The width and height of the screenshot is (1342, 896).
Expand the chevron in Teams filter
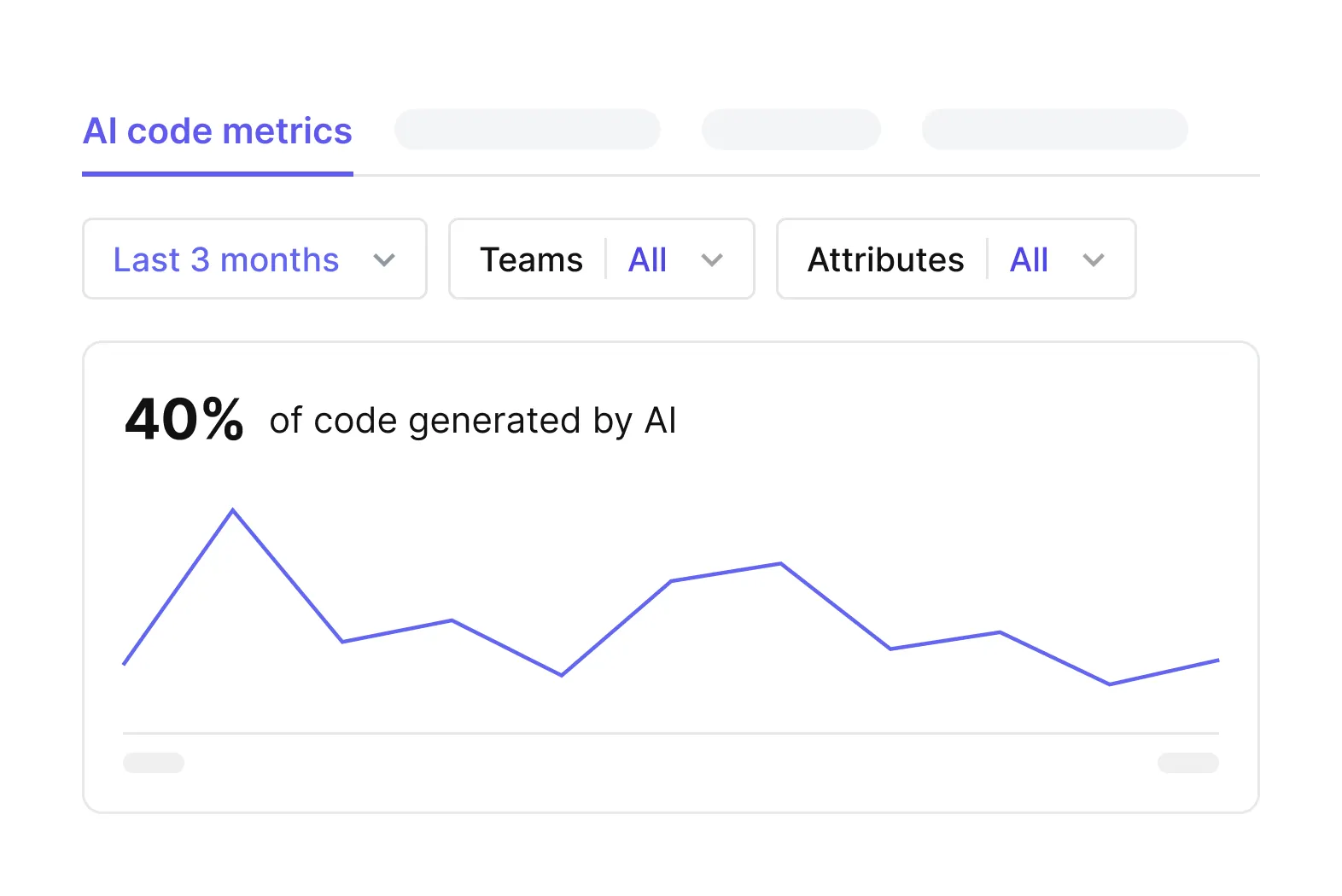(712, 260)
